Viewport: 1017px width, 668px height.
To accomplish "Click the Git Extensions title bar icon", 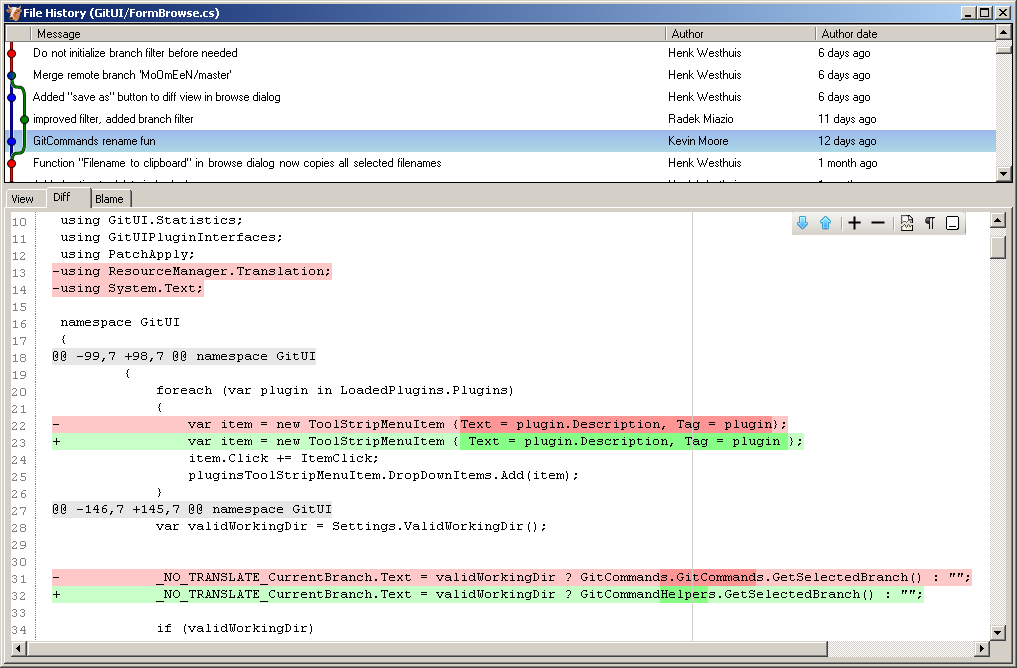I will point(13,13).
